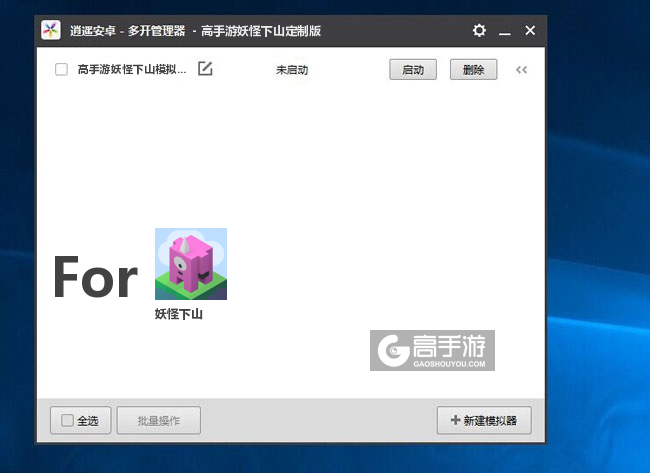
Task: Create a new emulator with 新建模拟器
Action: pyautogui.click(x=483, y=421)
